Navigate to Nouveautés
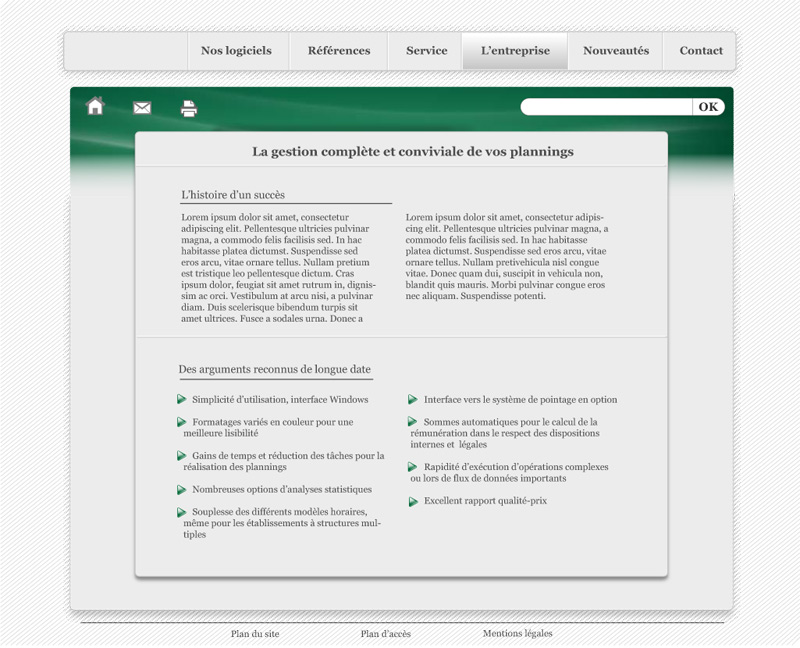The image size is (800, 648). [616, 51]
